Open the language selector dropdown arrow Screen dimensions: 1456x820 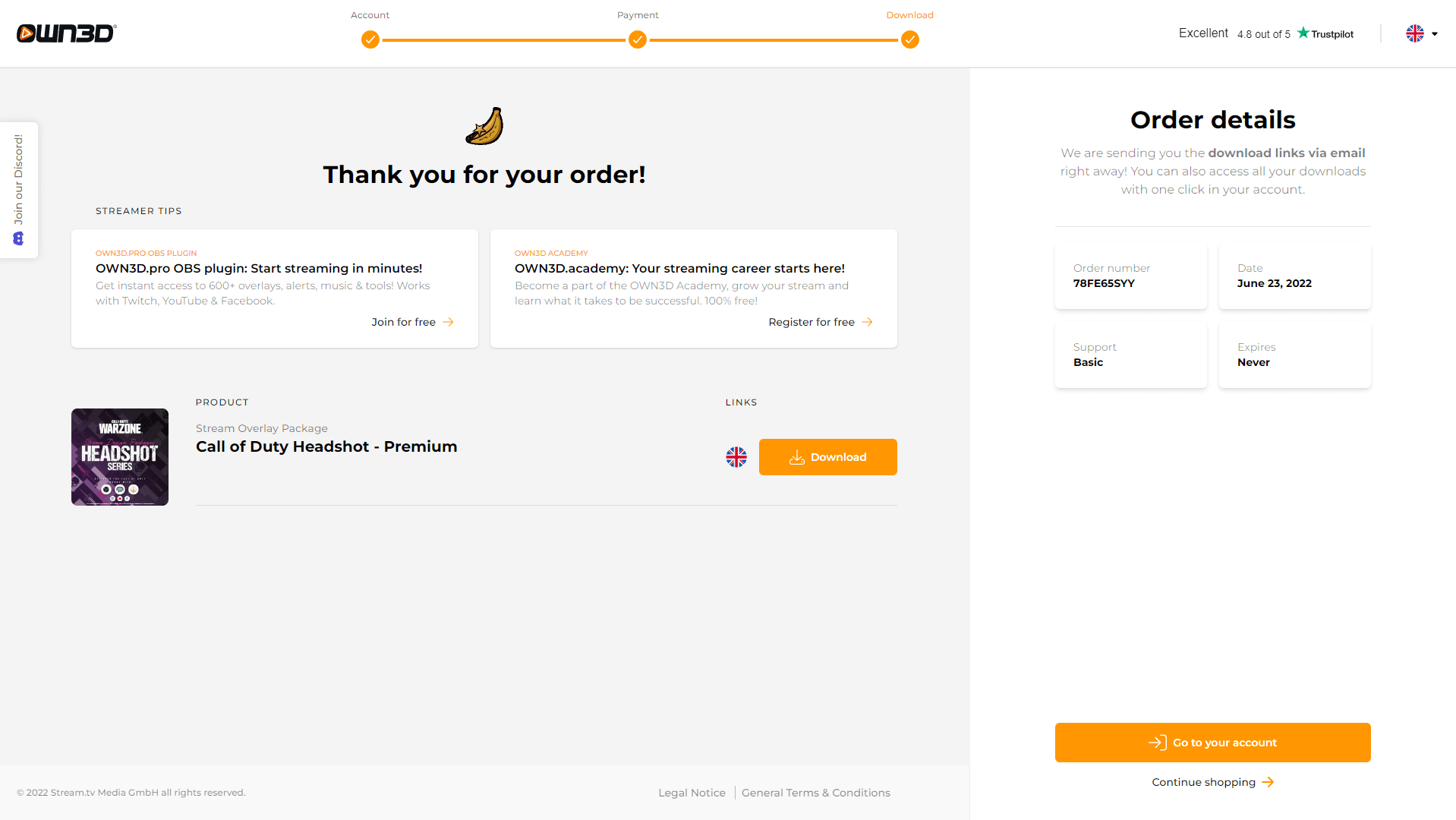tap(1435, 33)
